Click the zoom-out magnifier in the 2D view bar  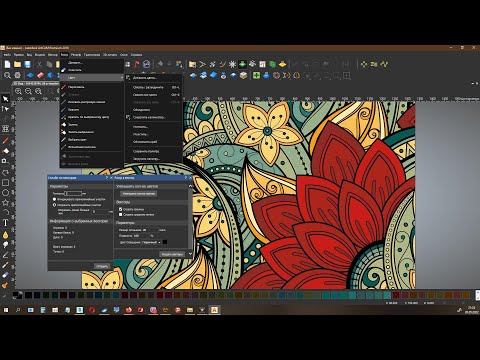pyautogui.click(x=28, y=91)
